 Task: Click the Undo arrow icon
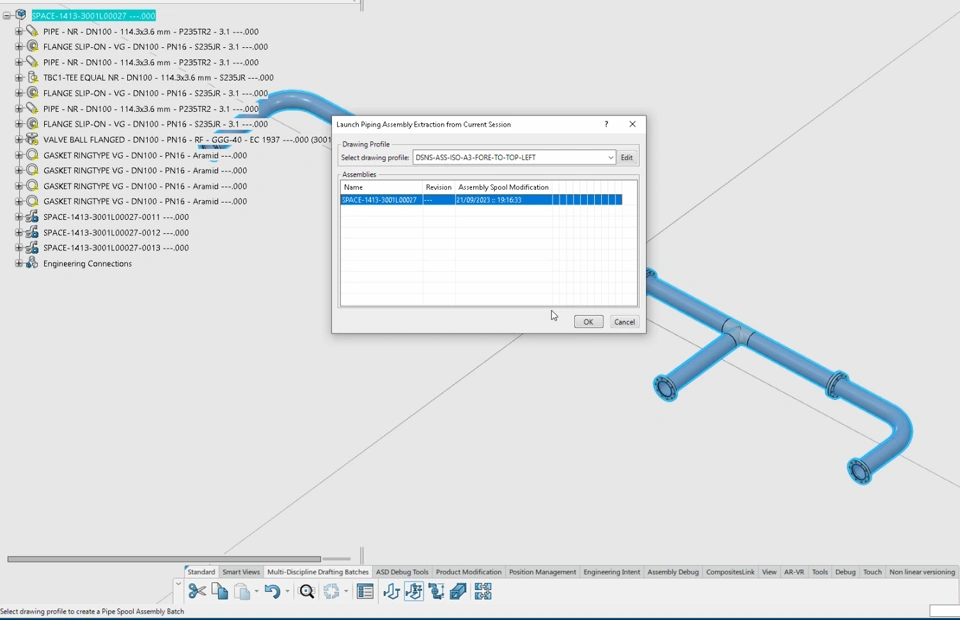tap(272, 591)
